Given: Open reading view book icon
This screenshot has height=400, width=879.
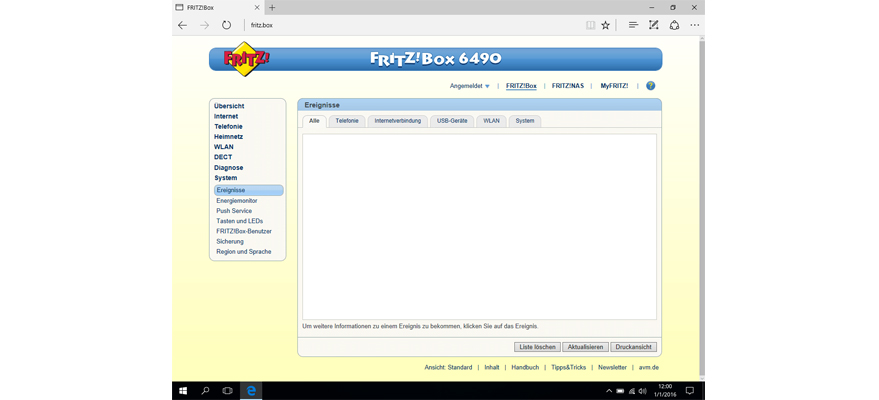Looking at the screenshot, I should point(590,25).
